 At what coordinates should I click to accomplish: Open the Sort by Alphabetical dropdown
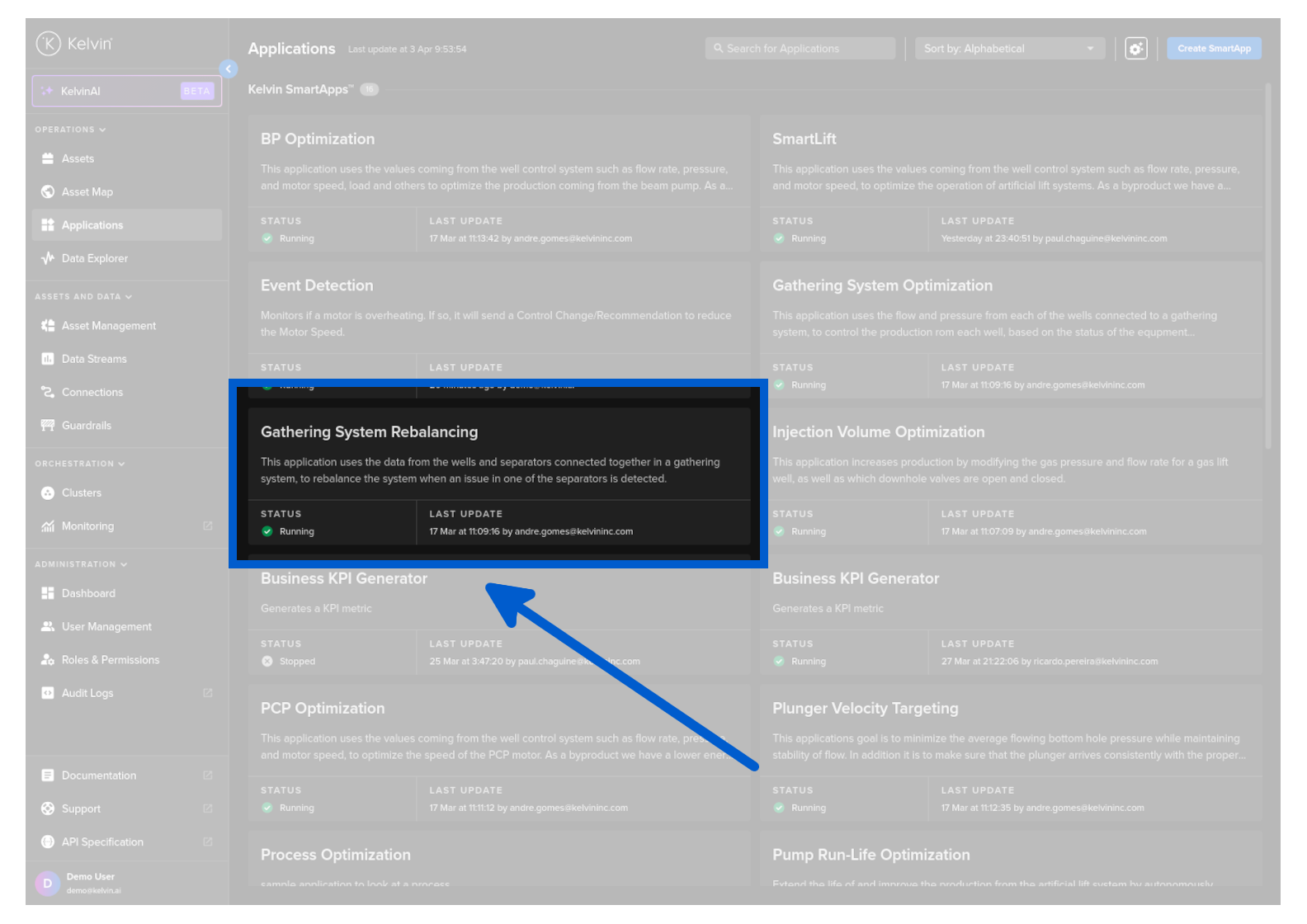pos(1008,49)
